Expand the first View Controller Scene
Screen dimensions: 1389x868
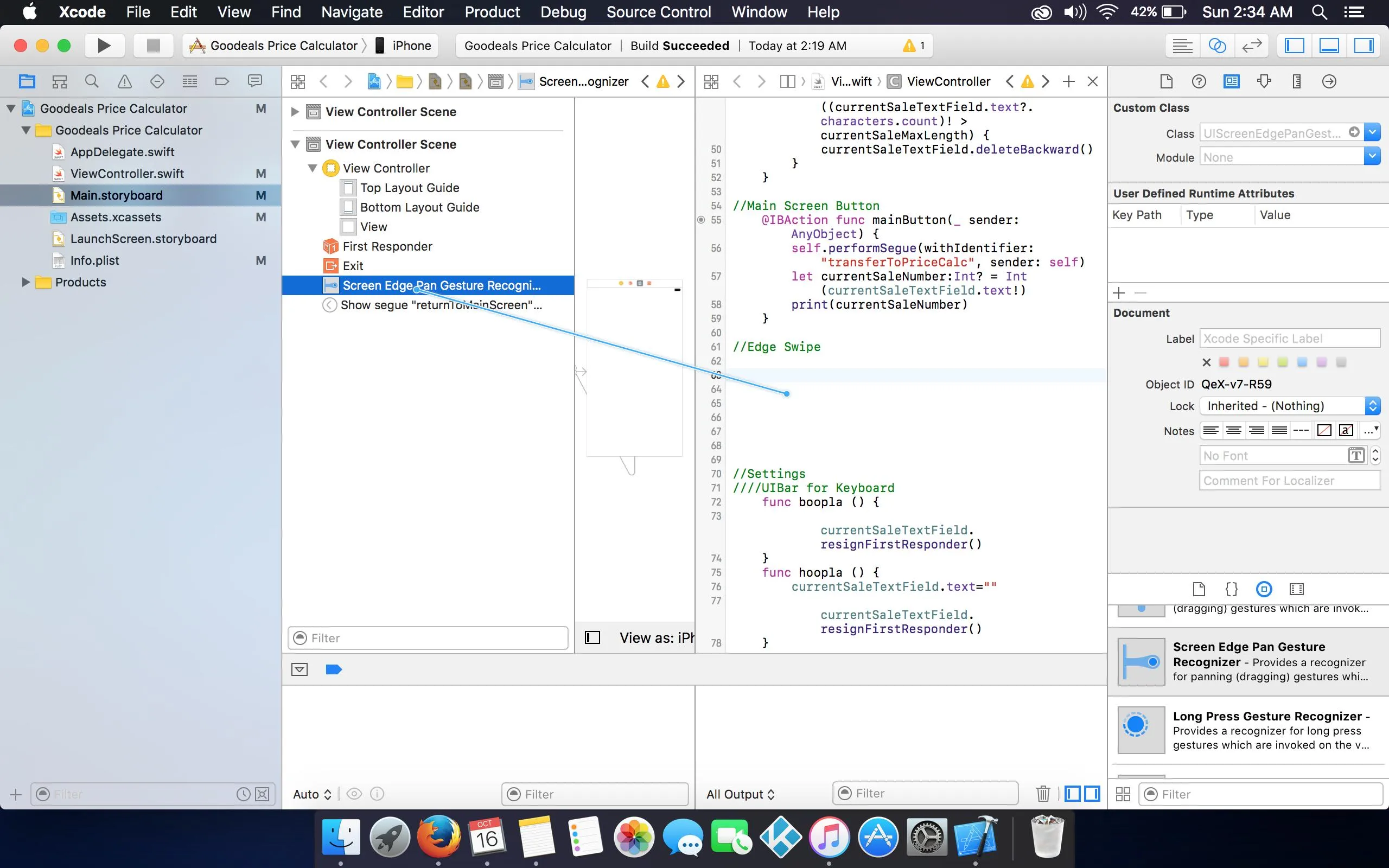pyautogui.click(x=295, y=111)
